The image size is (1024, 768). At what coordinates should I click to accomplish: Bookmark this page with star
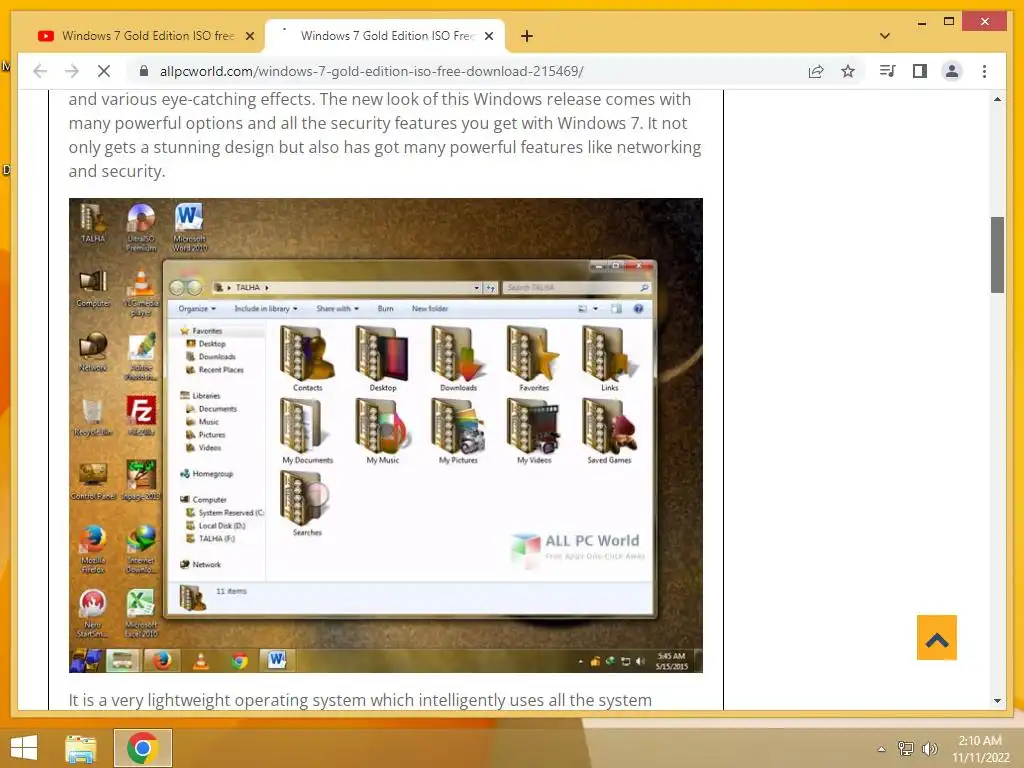[x=848, y=71]
